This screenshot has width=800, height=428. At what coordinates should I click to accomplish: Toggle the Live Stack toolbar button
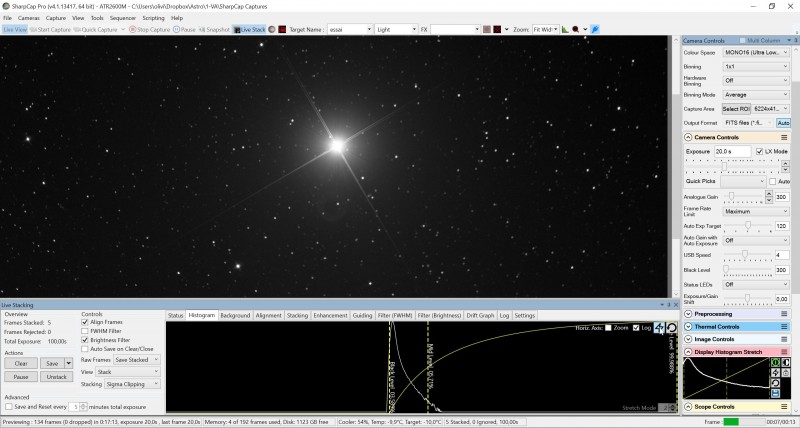tap(249, 30)
